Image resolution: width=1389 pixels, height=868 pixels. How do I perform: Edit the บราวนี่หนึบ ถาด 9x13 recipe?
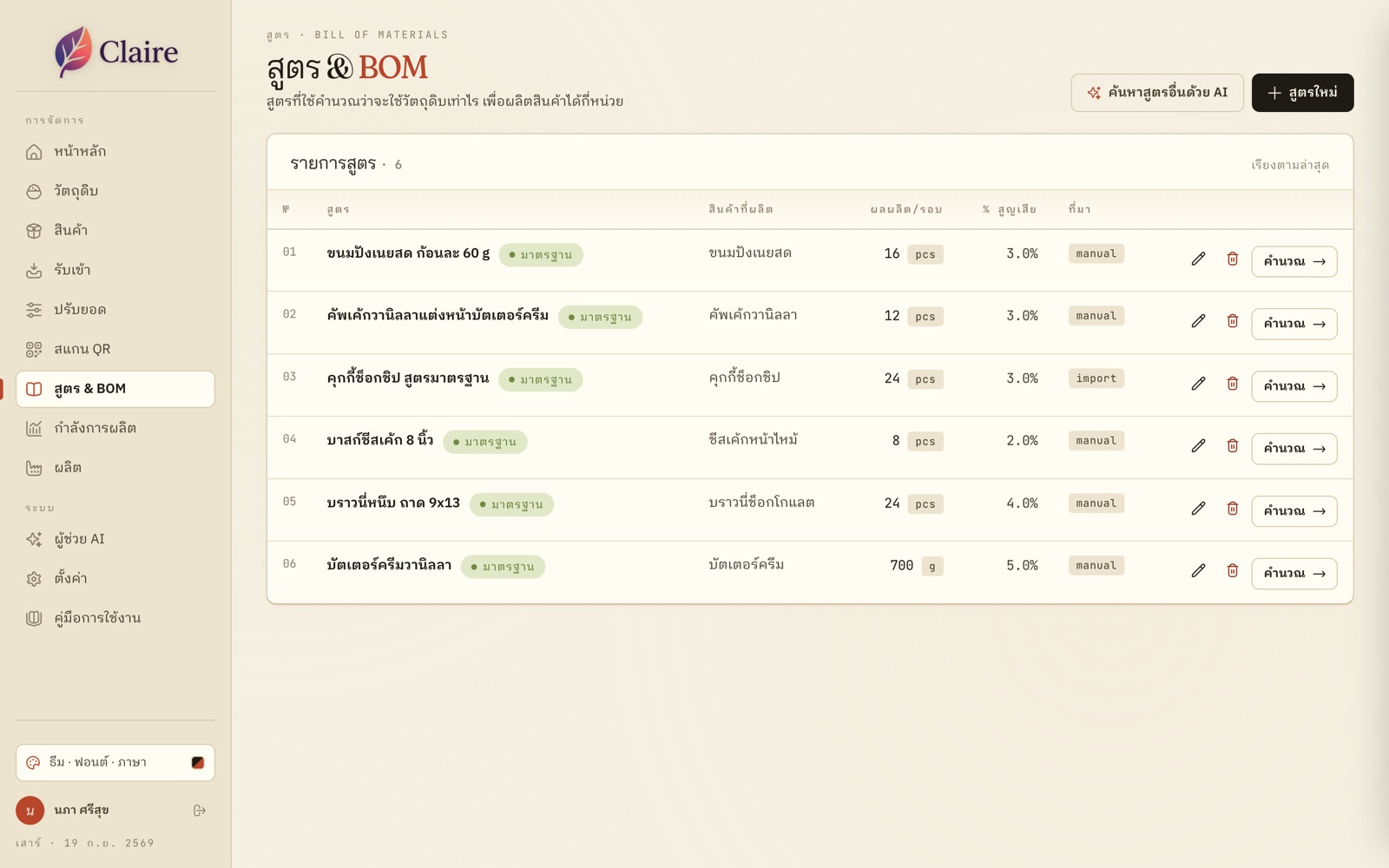click(x=1198, y=509)
